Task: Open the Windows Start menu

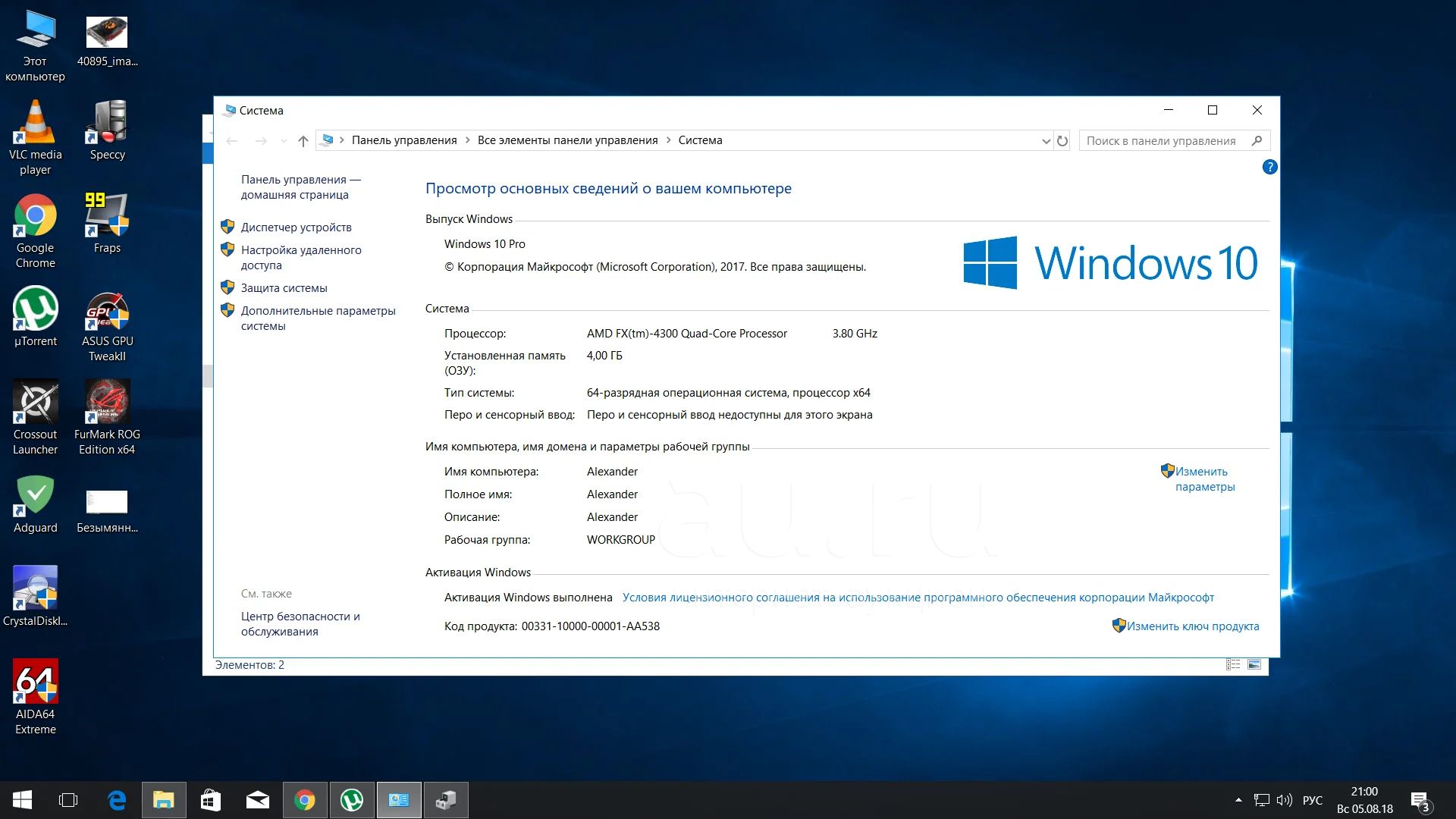Action: pos(22,800)
